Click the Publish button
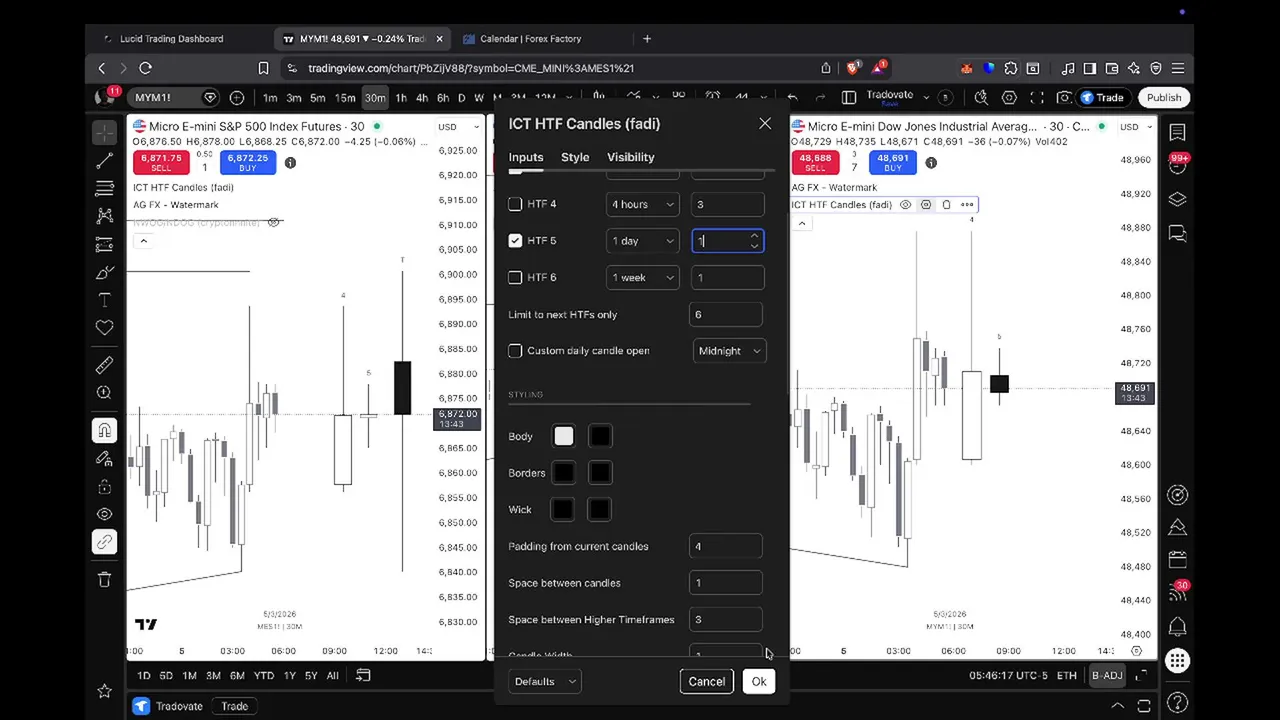The width and height of the screenshot is (1280, 720). coord(1164,97)
